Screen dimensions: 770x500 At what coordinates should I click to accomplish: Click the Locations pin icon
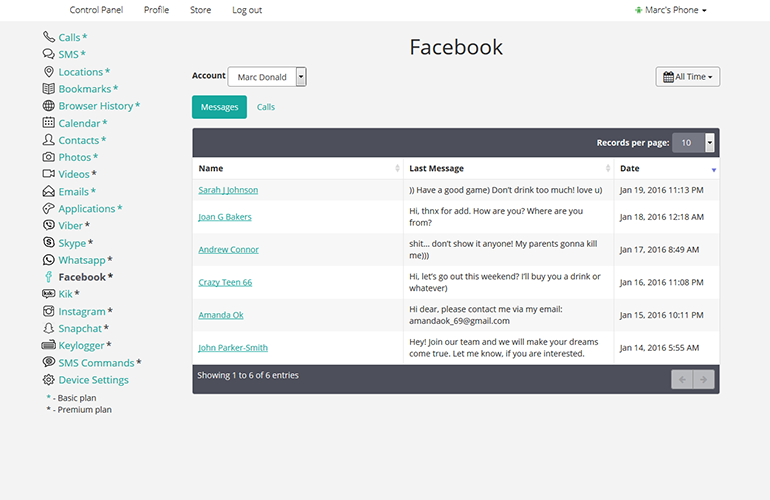click(x=49, y=72)
